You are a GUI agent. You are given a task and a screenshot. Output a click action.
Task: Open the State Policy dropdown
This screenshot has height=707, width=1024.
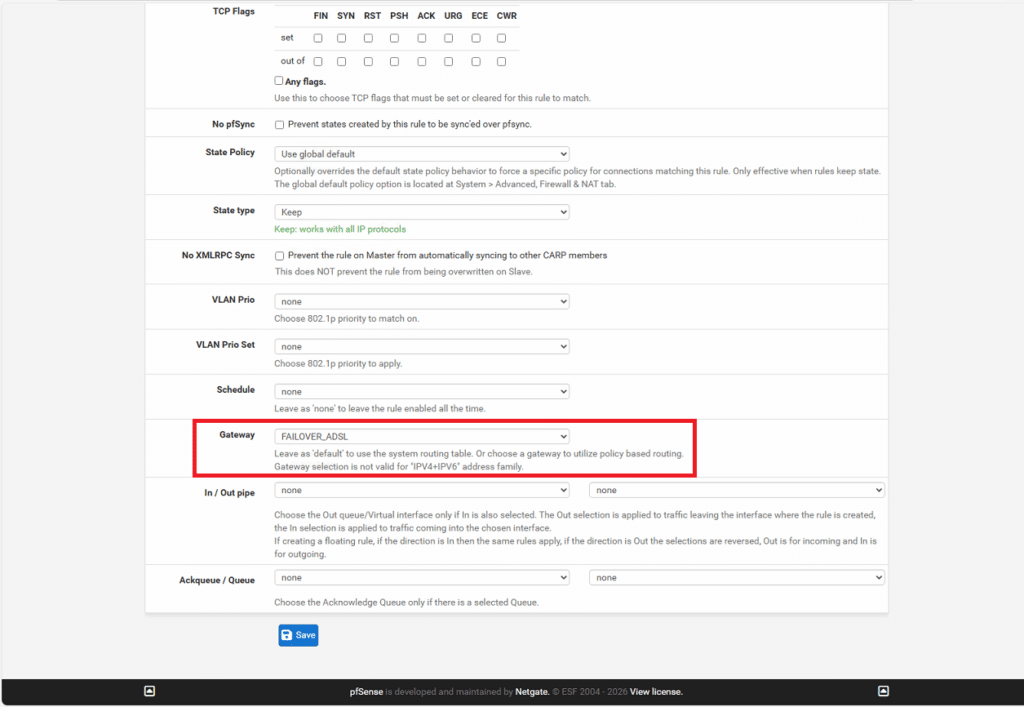pyautogui.click(x=421, y=154)
